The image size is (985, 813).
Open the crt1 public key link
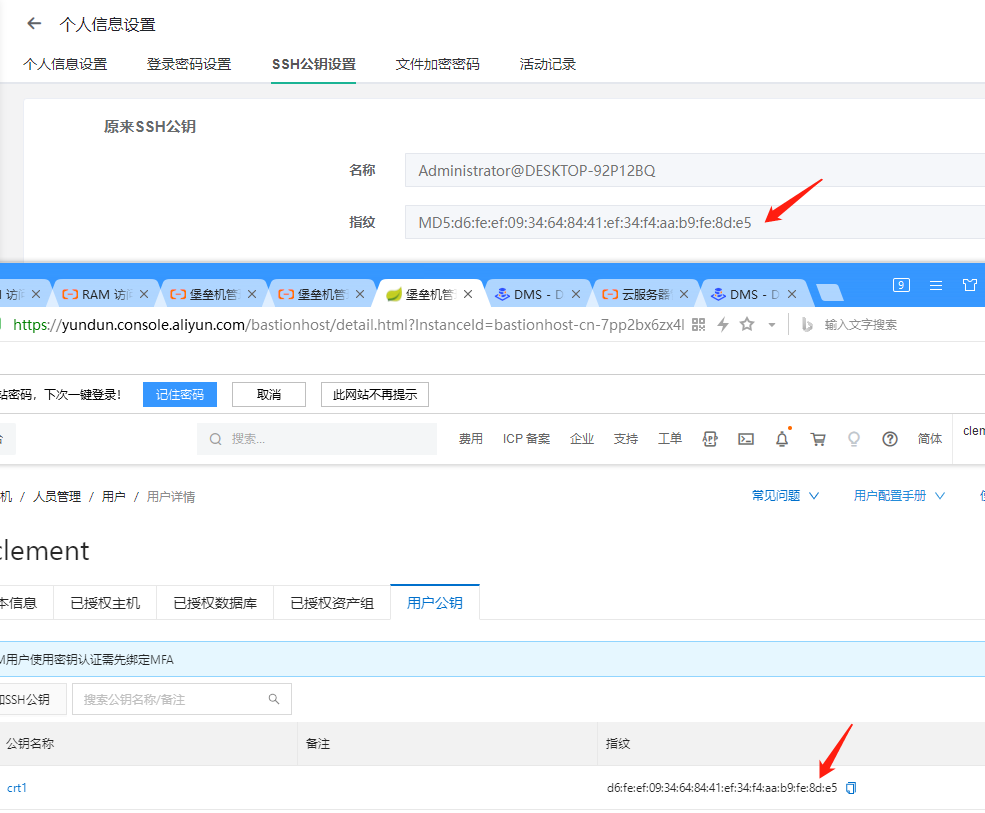(17, 788)
